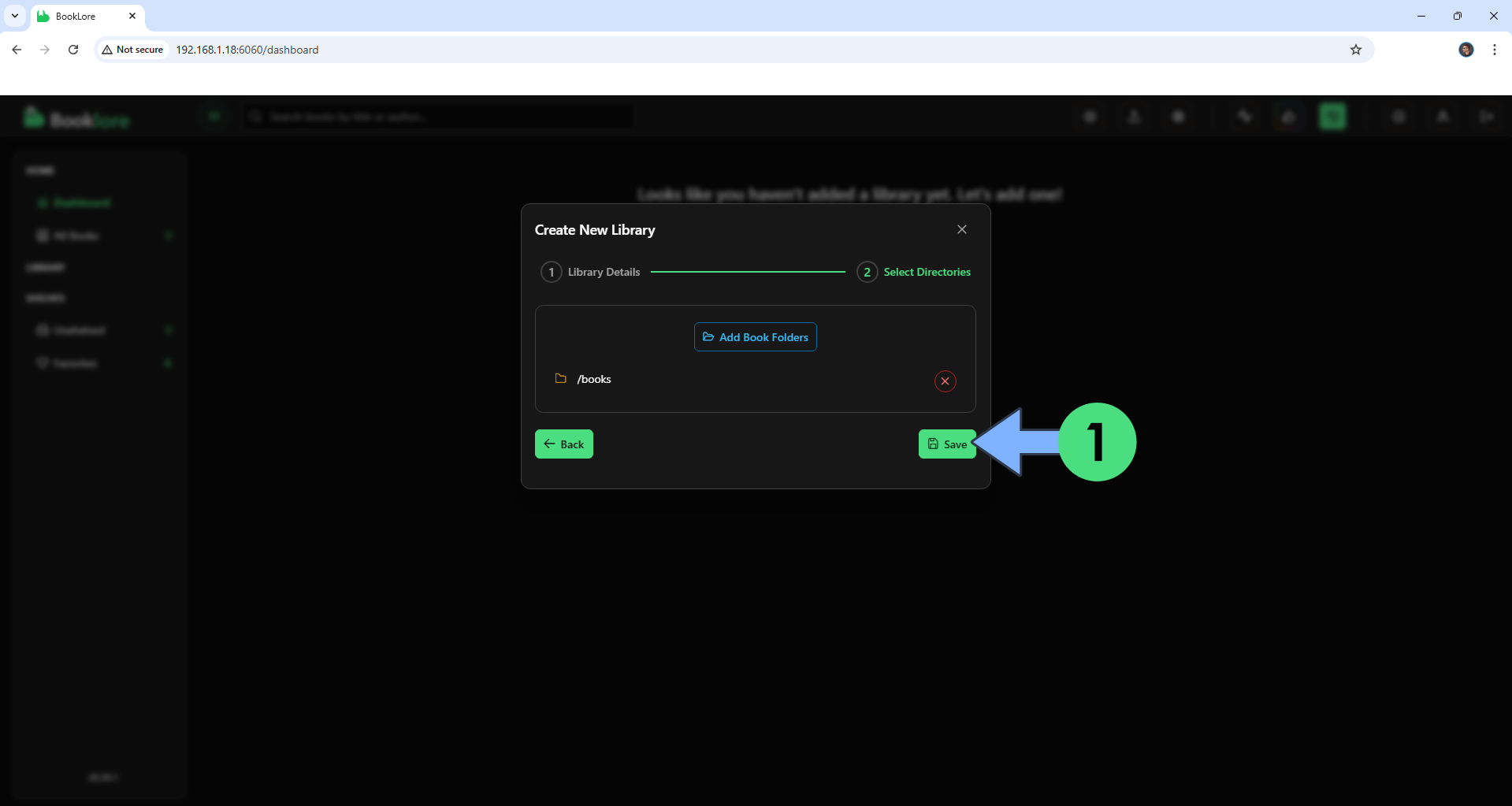Viewport: 1512px width, 806px height.
Task: Restore down the browser window
Action: tap(1458, 16)
